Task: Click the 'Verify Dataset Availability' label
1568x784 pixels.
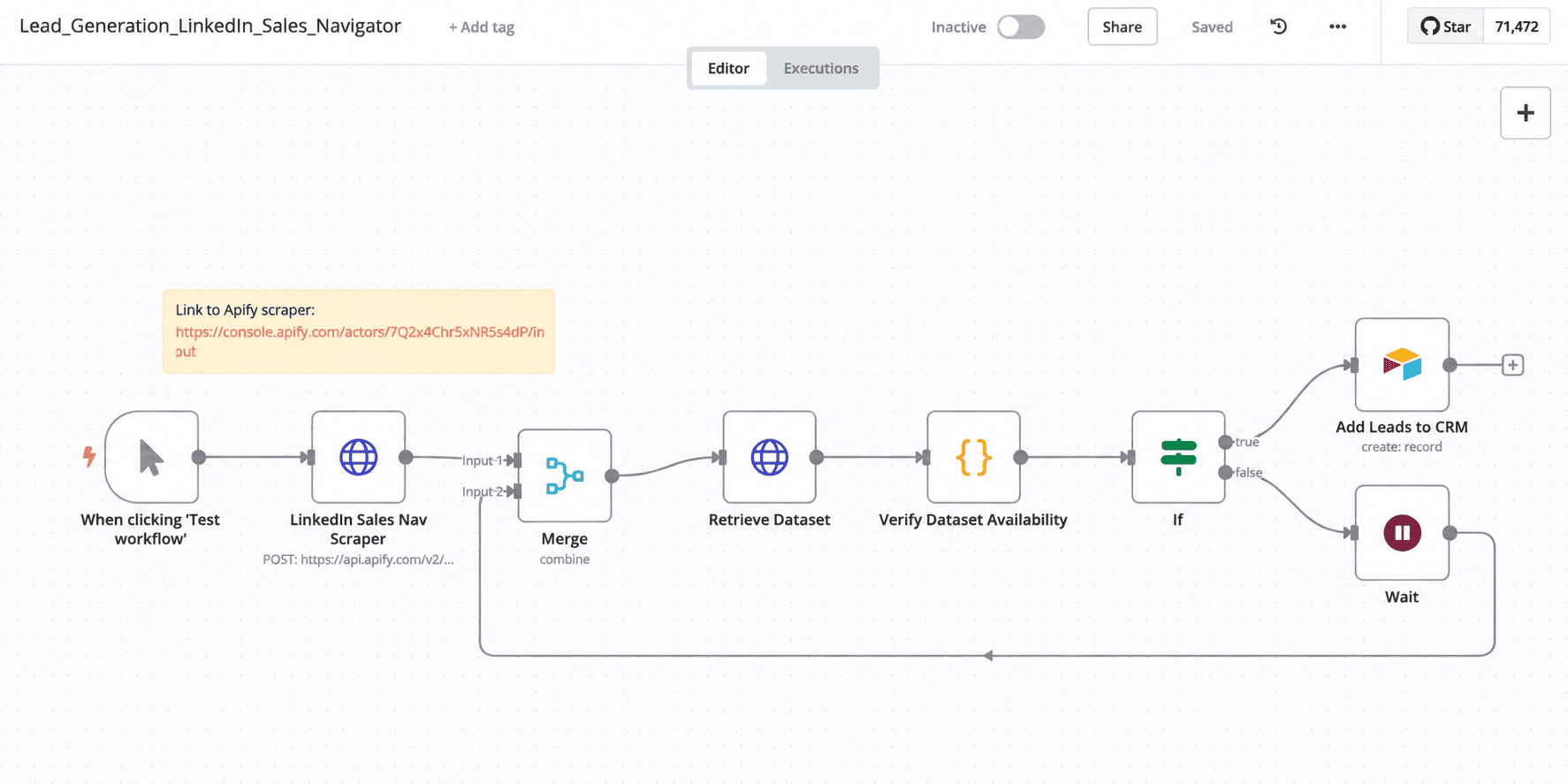Action: coord(973,520)
